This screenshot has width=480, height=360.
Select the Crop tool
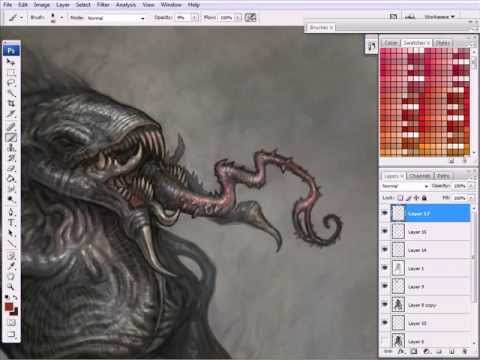pos(11,103)
